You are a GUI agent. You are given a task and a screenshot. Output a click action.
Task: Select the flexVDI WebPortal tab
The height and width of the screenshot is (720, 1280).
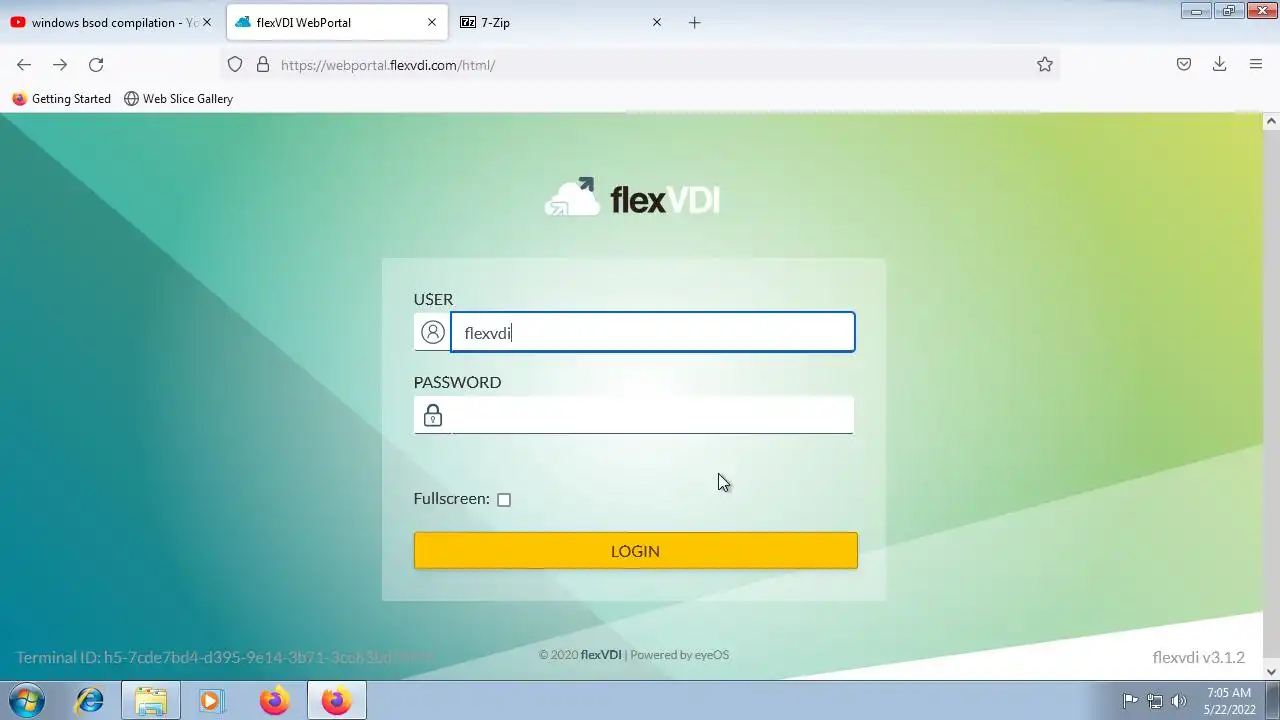click(337, 22)
